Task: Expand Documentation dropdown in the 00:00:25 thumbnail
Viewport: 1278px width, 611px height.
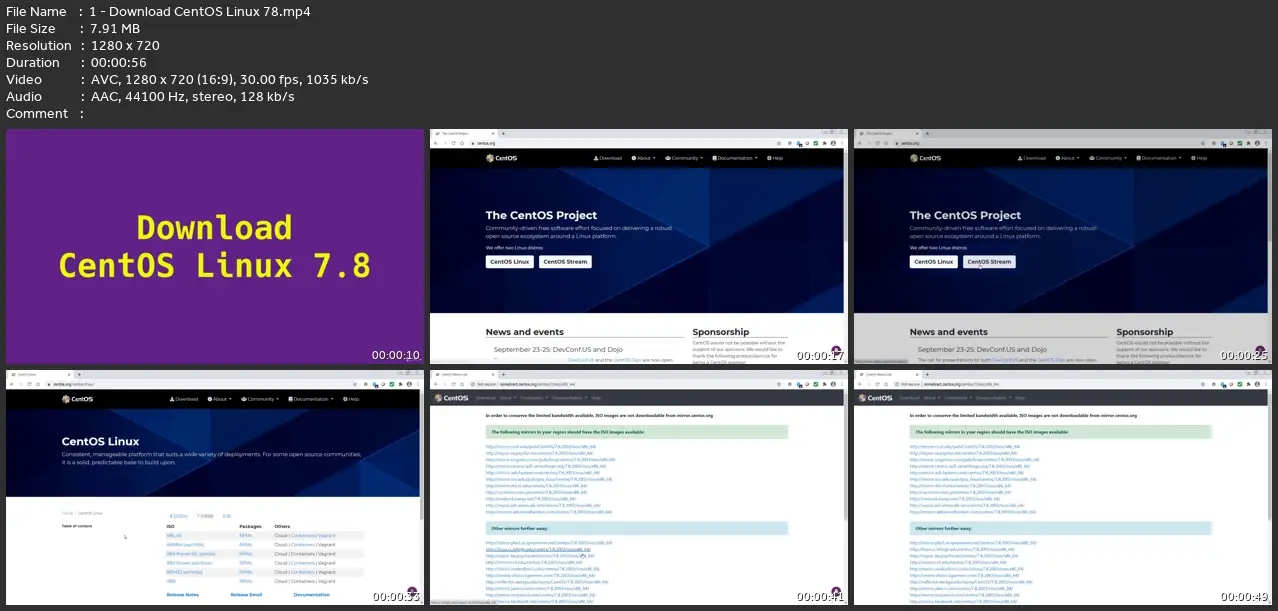Action: point(1159,158)
